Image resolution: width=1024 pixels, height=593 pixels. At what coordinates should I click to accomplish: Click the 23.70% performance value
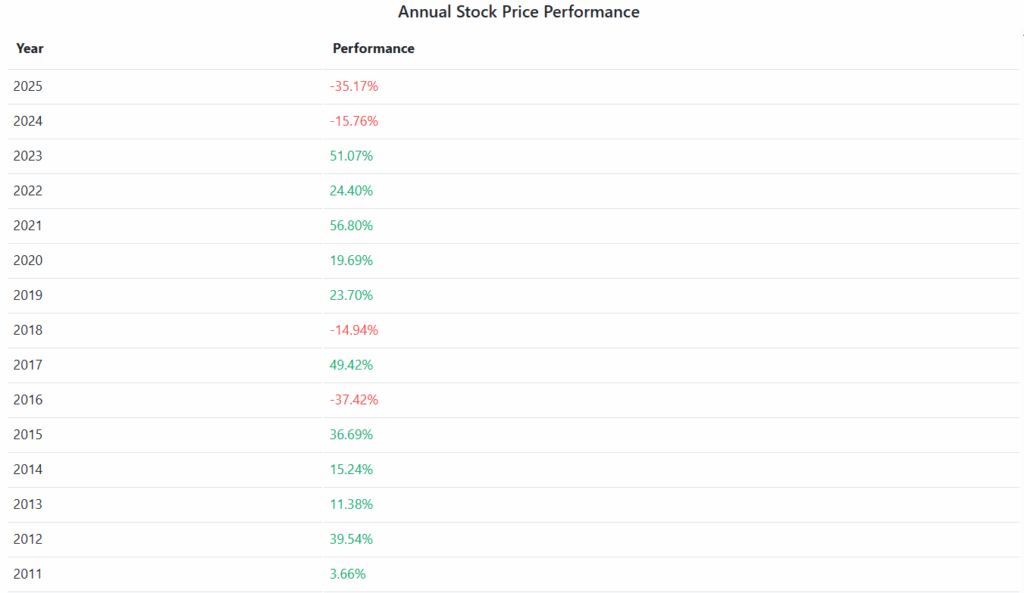click(x=351, y=295)
